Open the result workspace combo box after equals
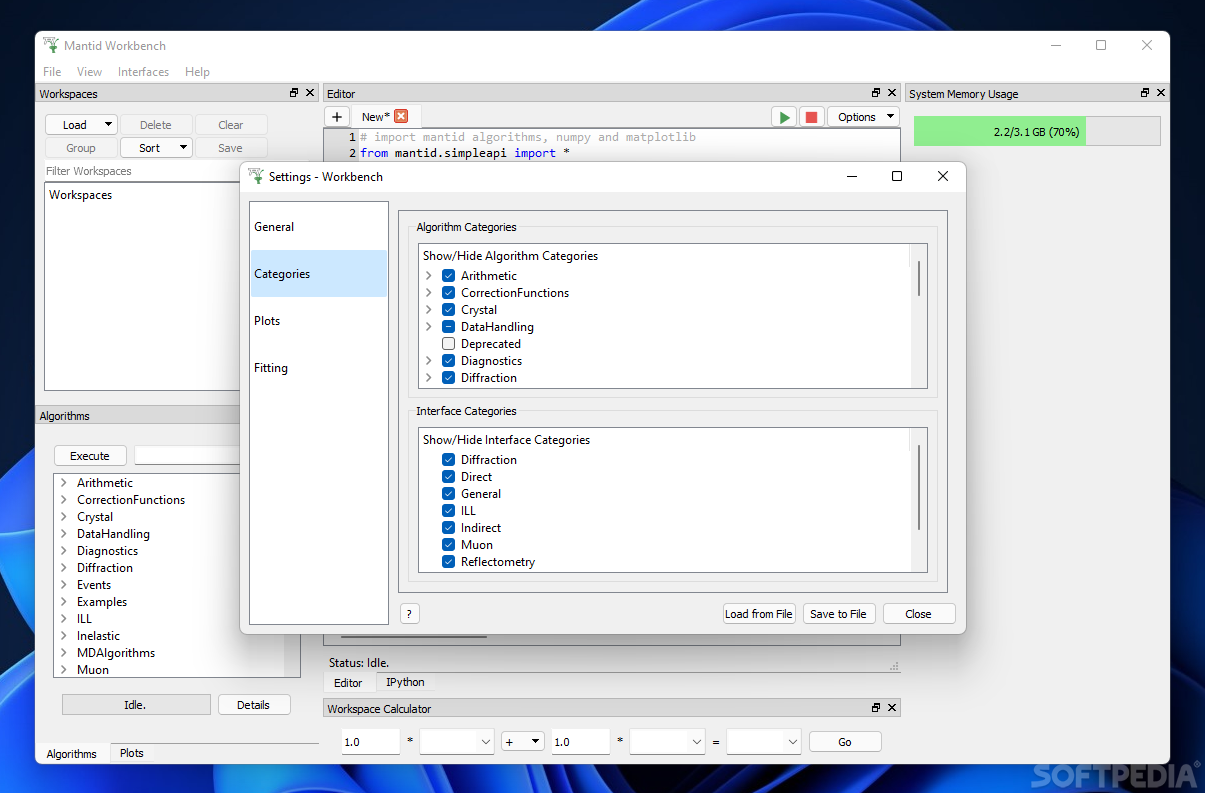The height and width of the screenshot is (803, 1216). pyautogui.click(x=764, y=742)
